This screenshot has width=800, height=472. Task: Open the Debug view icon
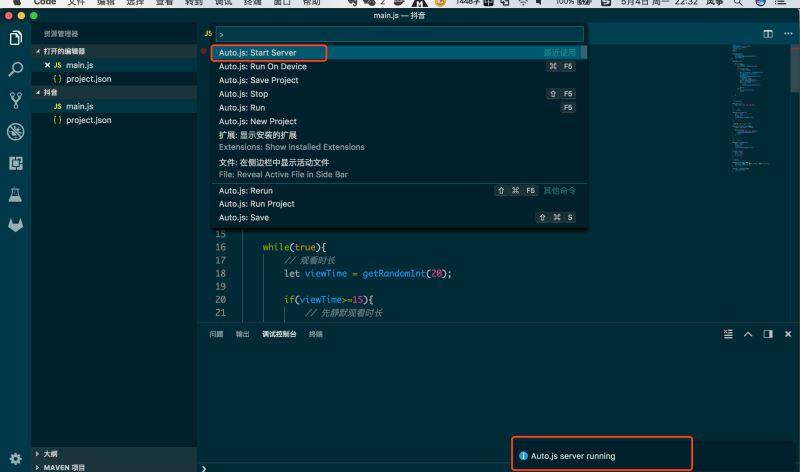coord(15,132)
